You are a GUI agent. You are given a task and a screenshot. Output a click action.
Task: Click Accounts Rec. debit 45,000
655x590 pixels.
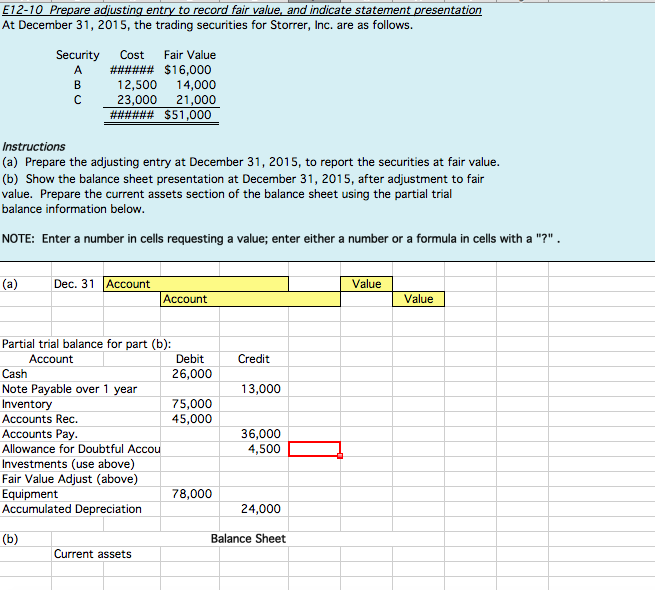192,419
